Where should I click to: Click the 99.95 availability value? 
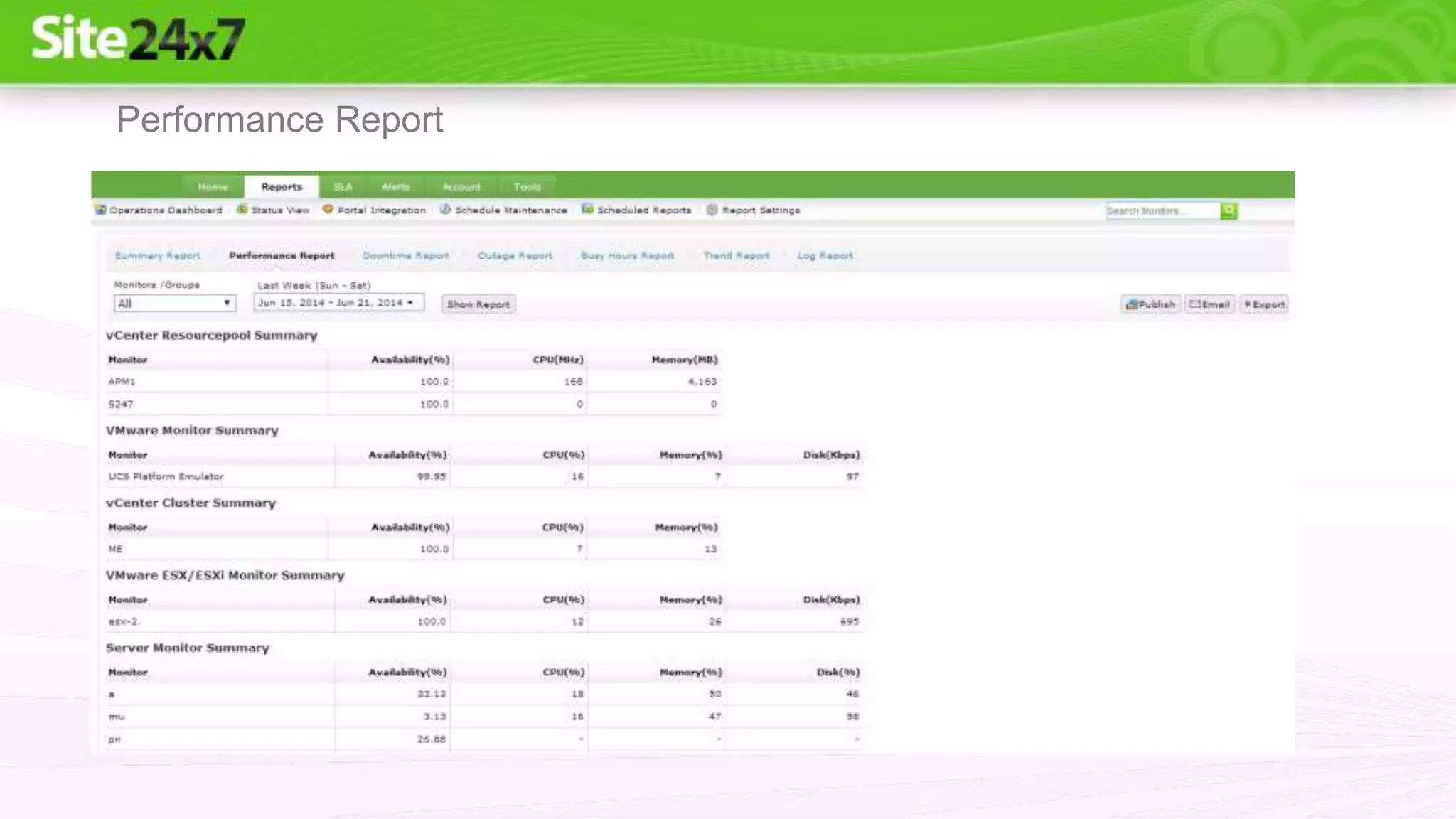pos(432,477)
